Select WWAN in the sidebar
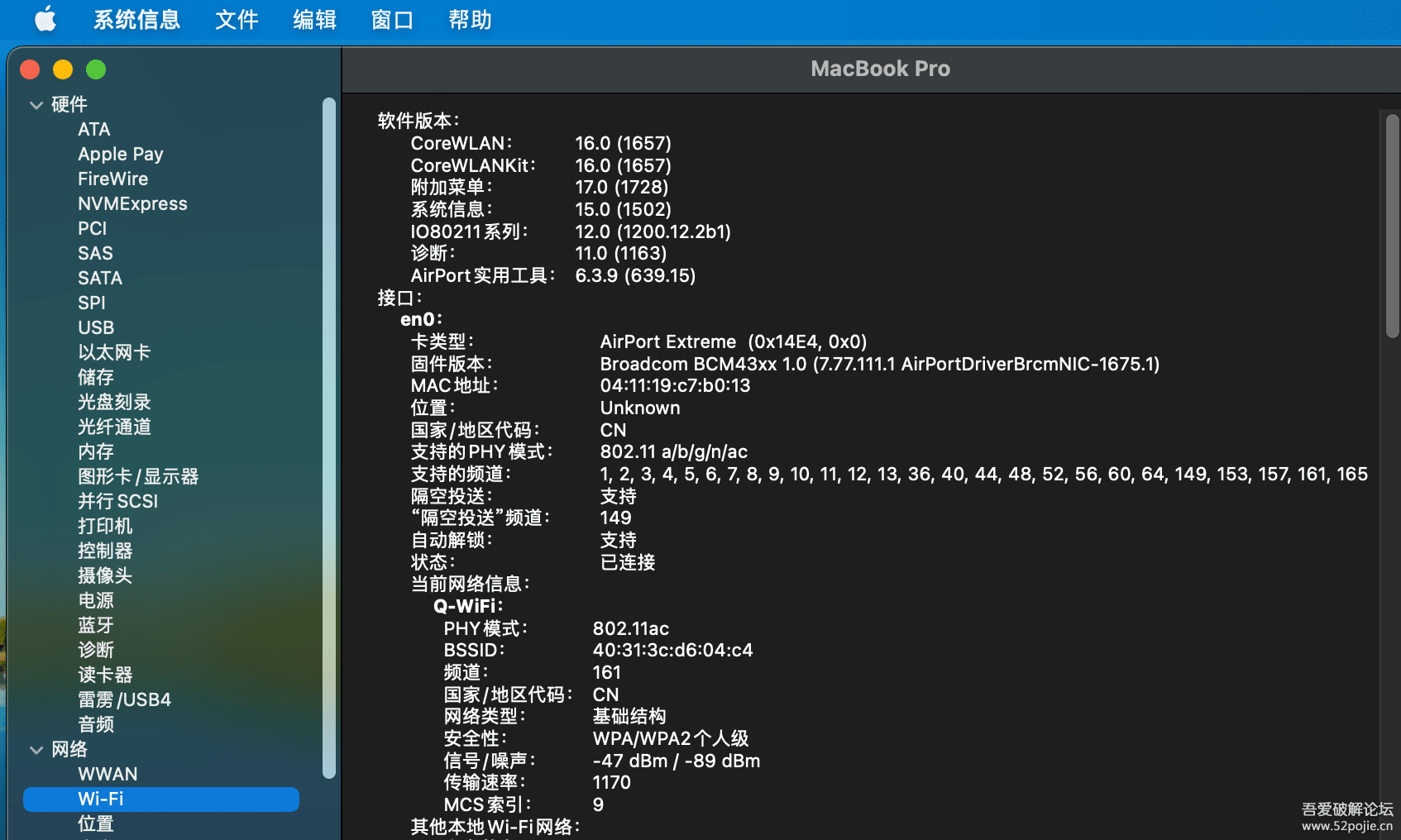Image resolution: width=1401 pixels, height=840 pixels. [108, 775]
